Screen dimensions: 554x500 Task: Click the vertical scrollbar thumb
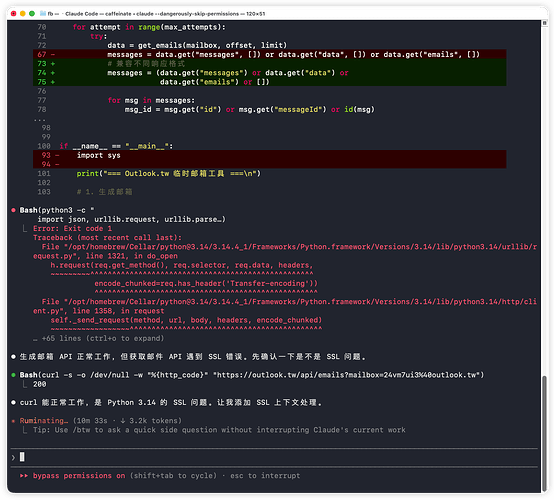(x=544, y=434)
